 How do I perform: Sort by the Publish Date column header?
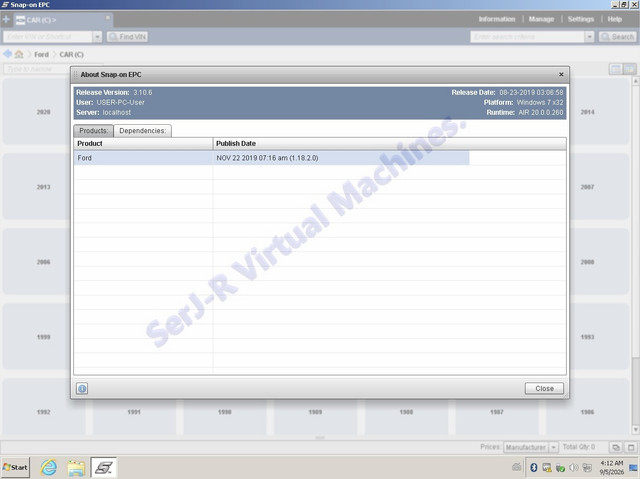coord(389,144)
